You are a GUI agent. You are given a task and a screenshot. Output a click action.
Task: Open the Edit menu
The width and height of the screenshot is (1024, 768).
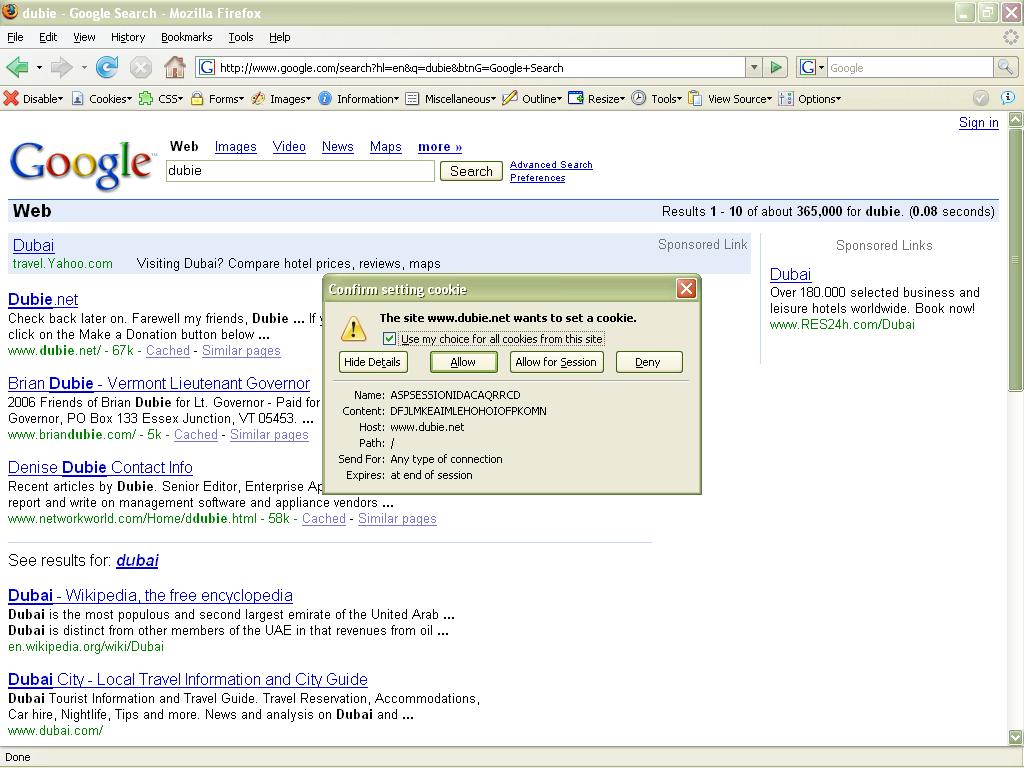(48, 37)
